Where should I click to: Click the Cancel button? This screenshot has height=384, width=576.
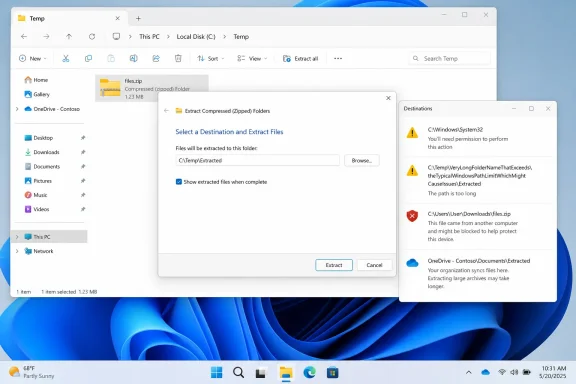pos(374,265)
